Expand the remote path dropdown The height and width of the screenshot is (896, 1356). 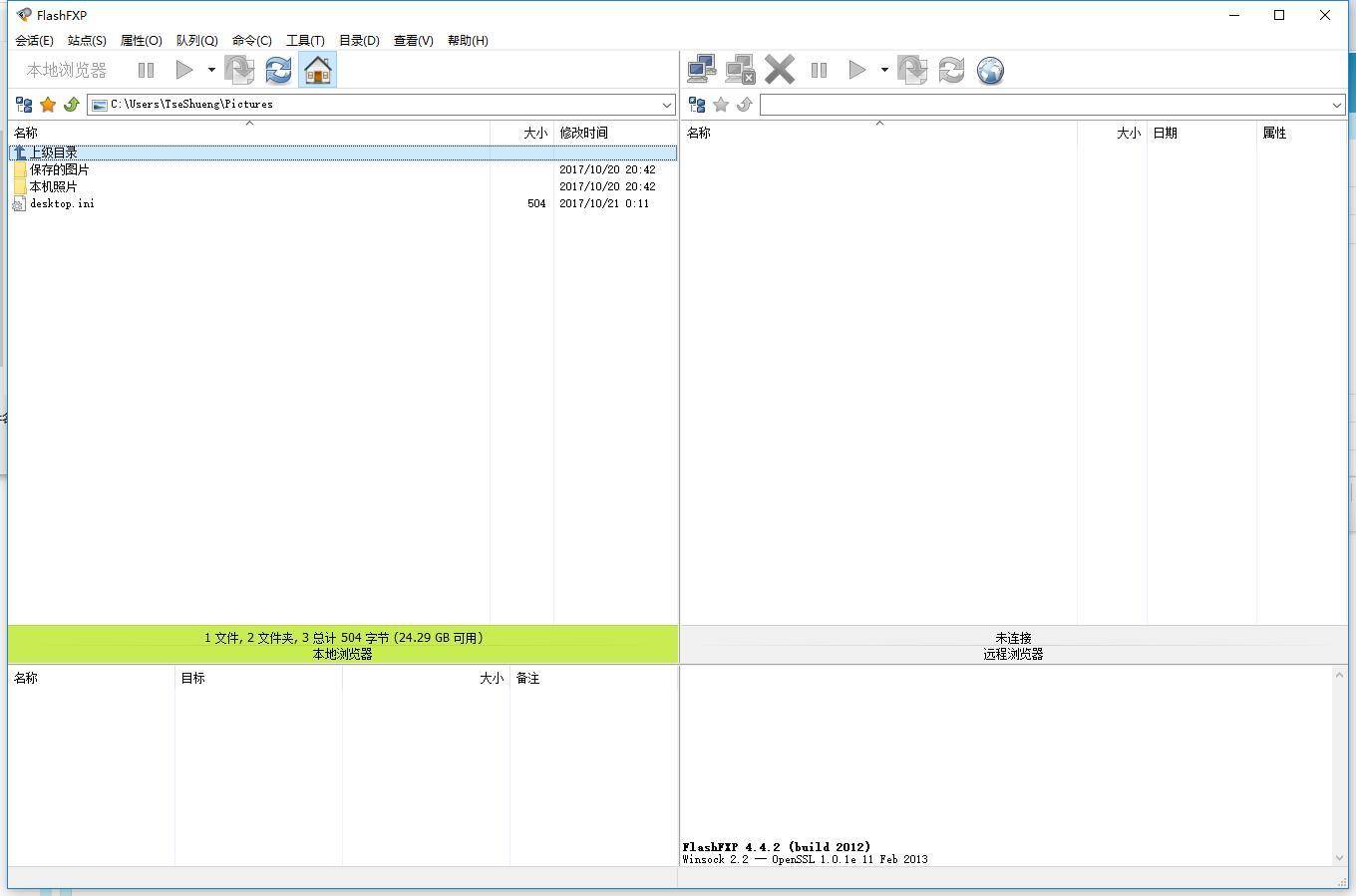1337,105
